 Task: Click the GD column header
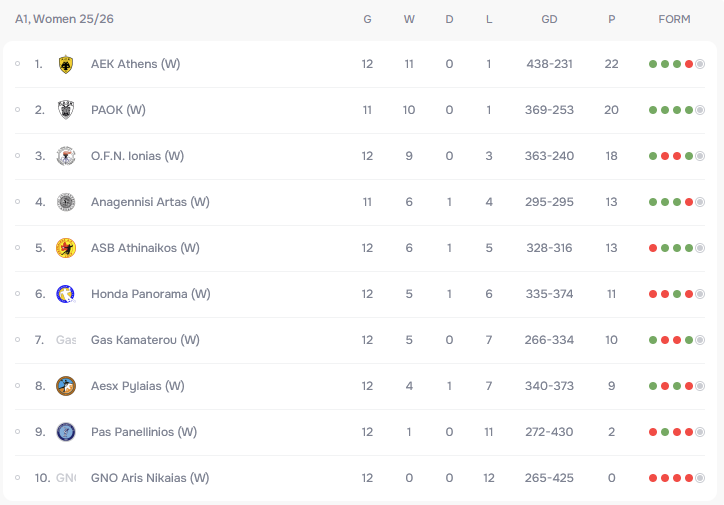pyautogui.click(x=549, y=19)
